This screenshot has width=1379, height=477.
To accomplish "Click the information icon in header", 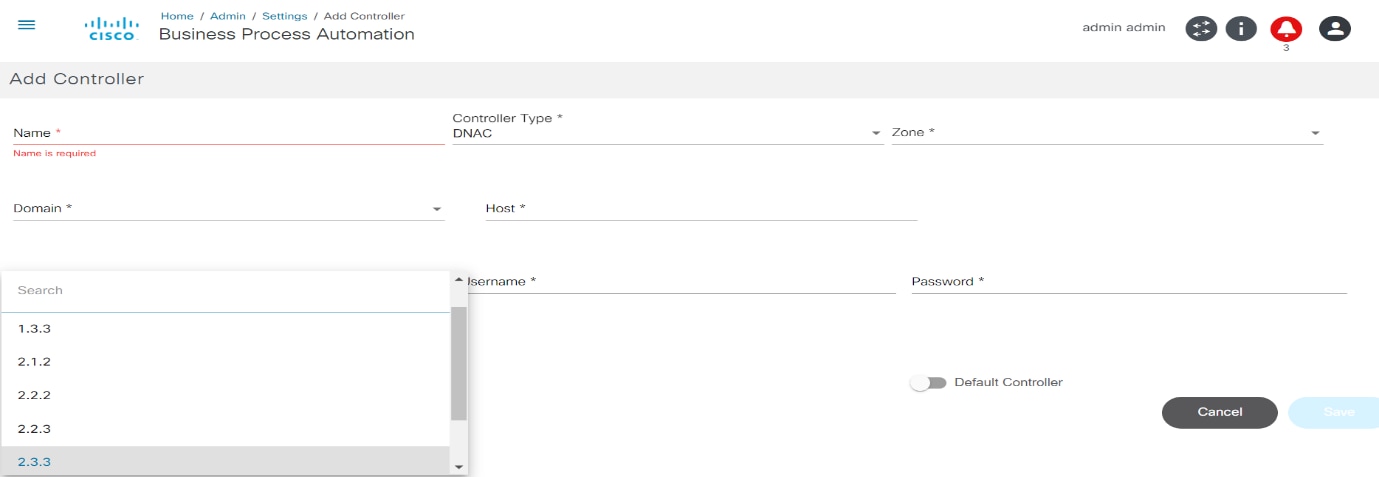I will click(x=1241, y=28).
